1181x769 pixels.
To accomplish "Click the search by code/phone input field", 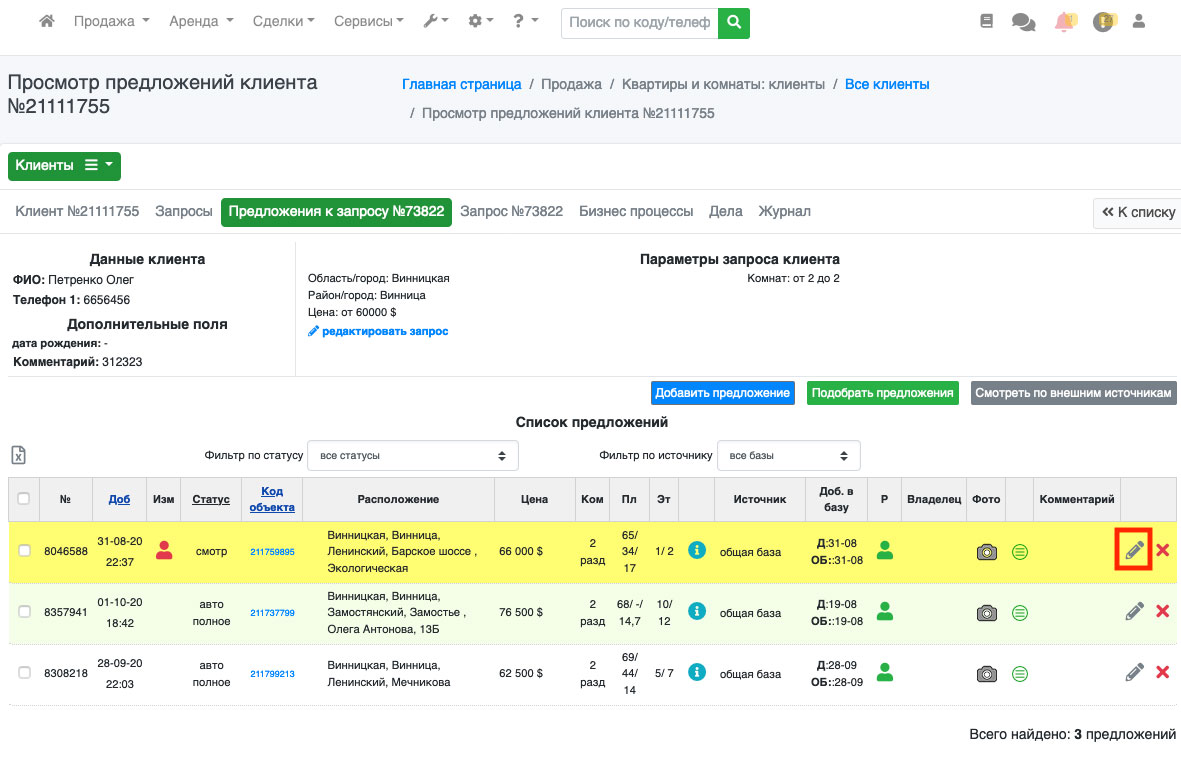I will 640,22.
